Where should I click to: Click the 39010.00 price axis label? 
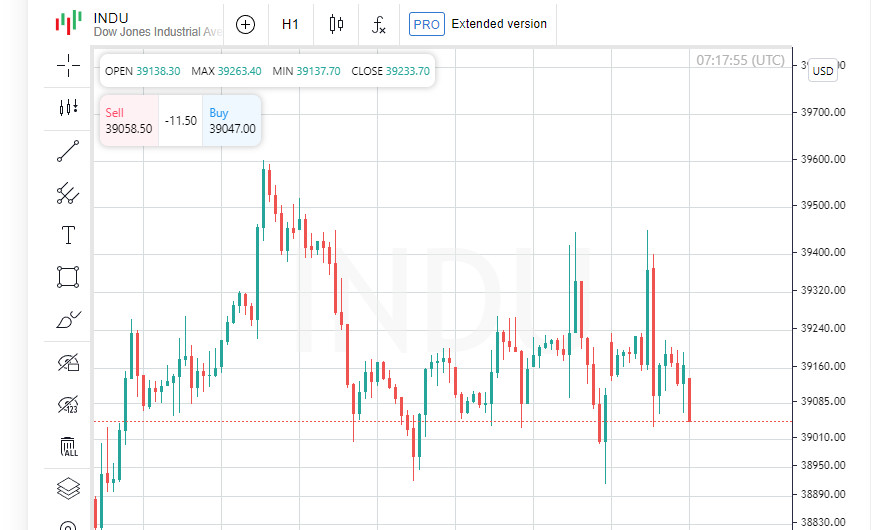pos(823,437)
